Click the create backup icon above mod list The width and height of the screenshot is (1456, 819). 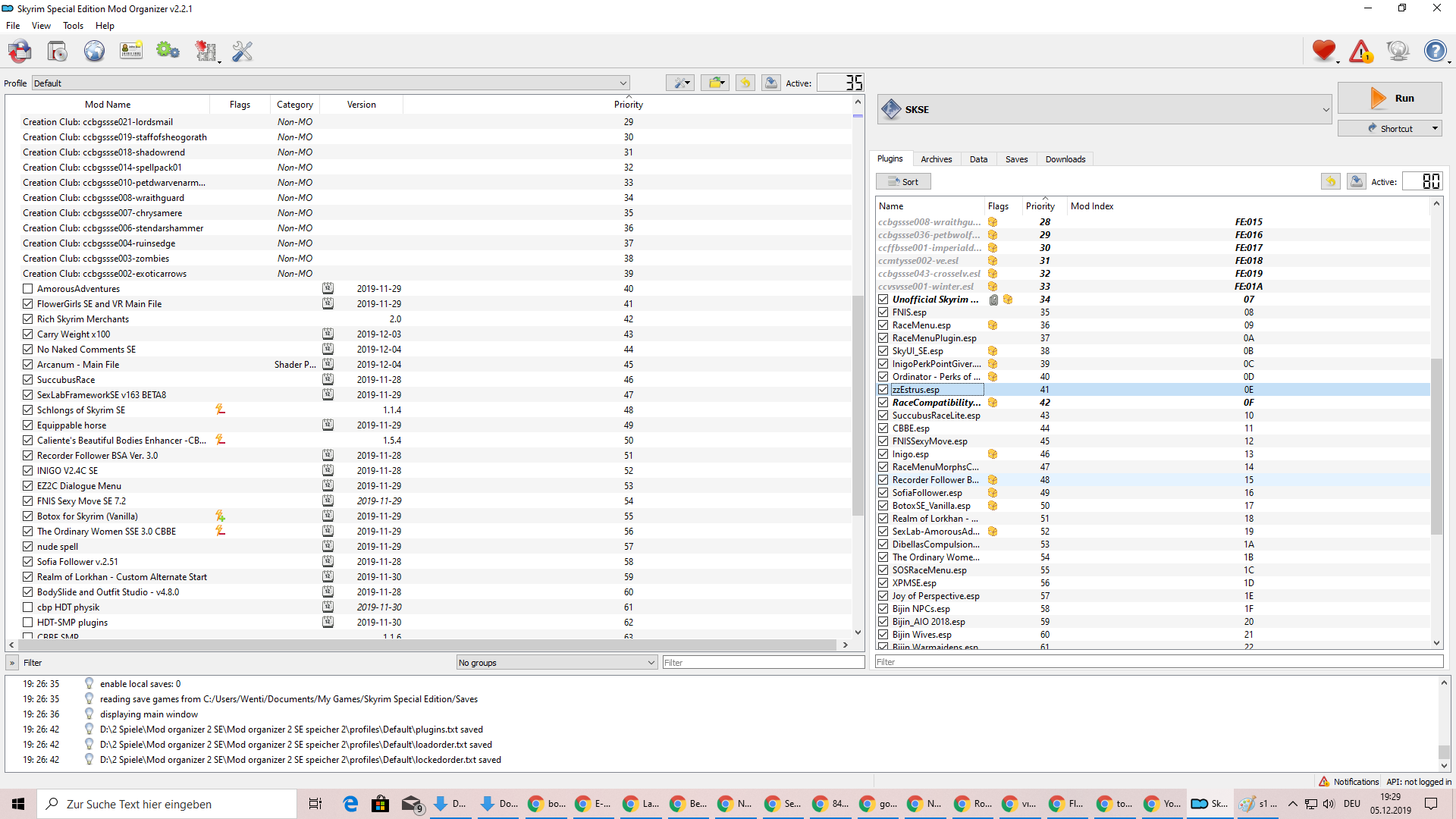click(x=771, y=83)
